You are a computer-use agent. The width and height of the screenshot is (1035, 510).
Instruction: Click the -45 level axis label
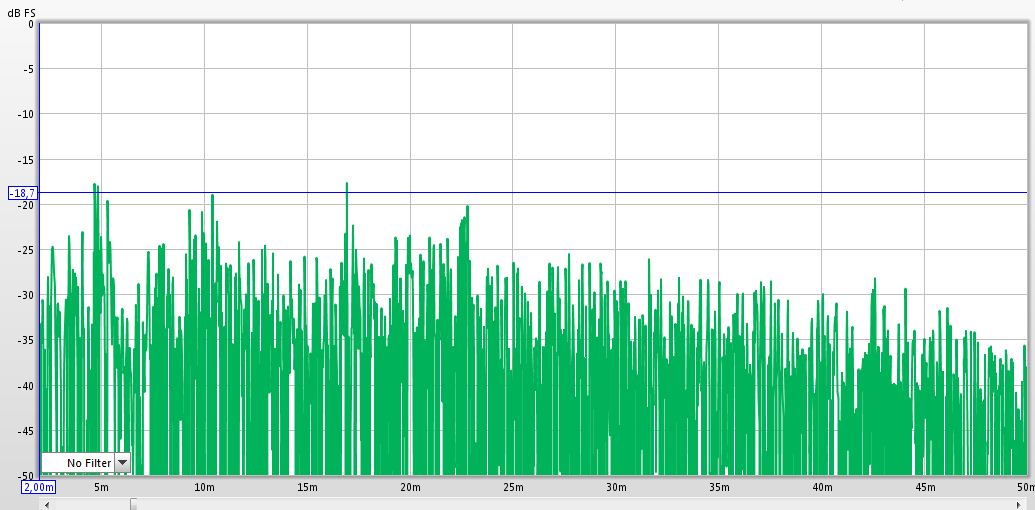pos(26,431)
